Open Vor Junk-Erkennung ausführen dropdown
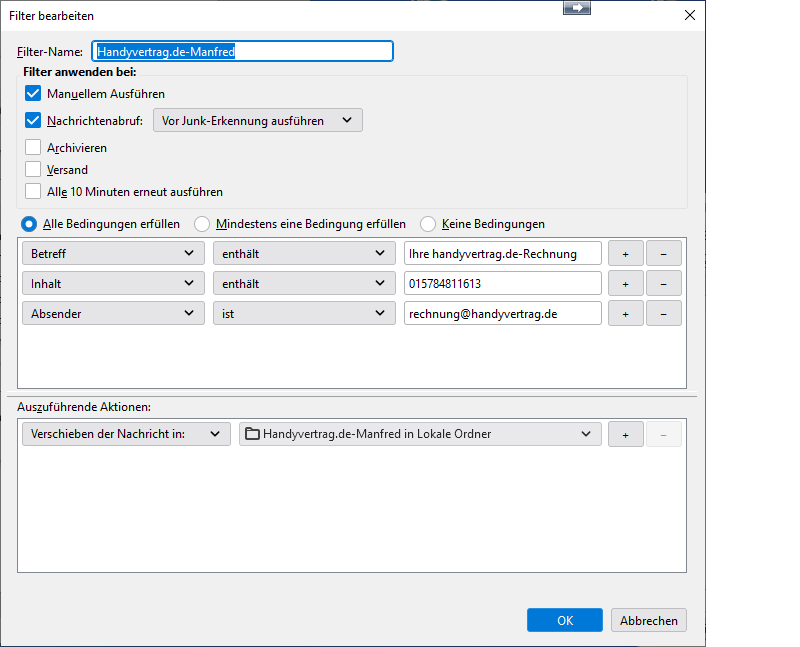This screenshot has height=647, width=800. click(258, 120)
